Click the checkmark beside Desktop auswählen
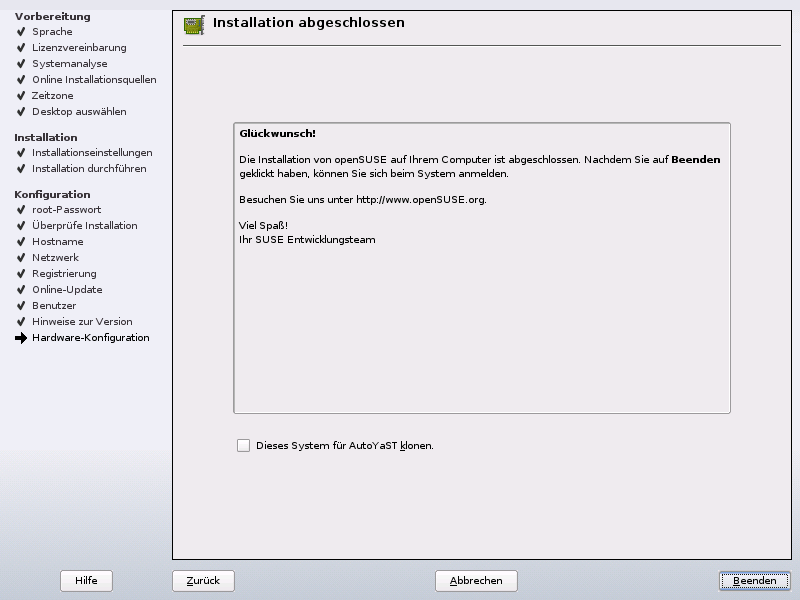 click(21, 111)
